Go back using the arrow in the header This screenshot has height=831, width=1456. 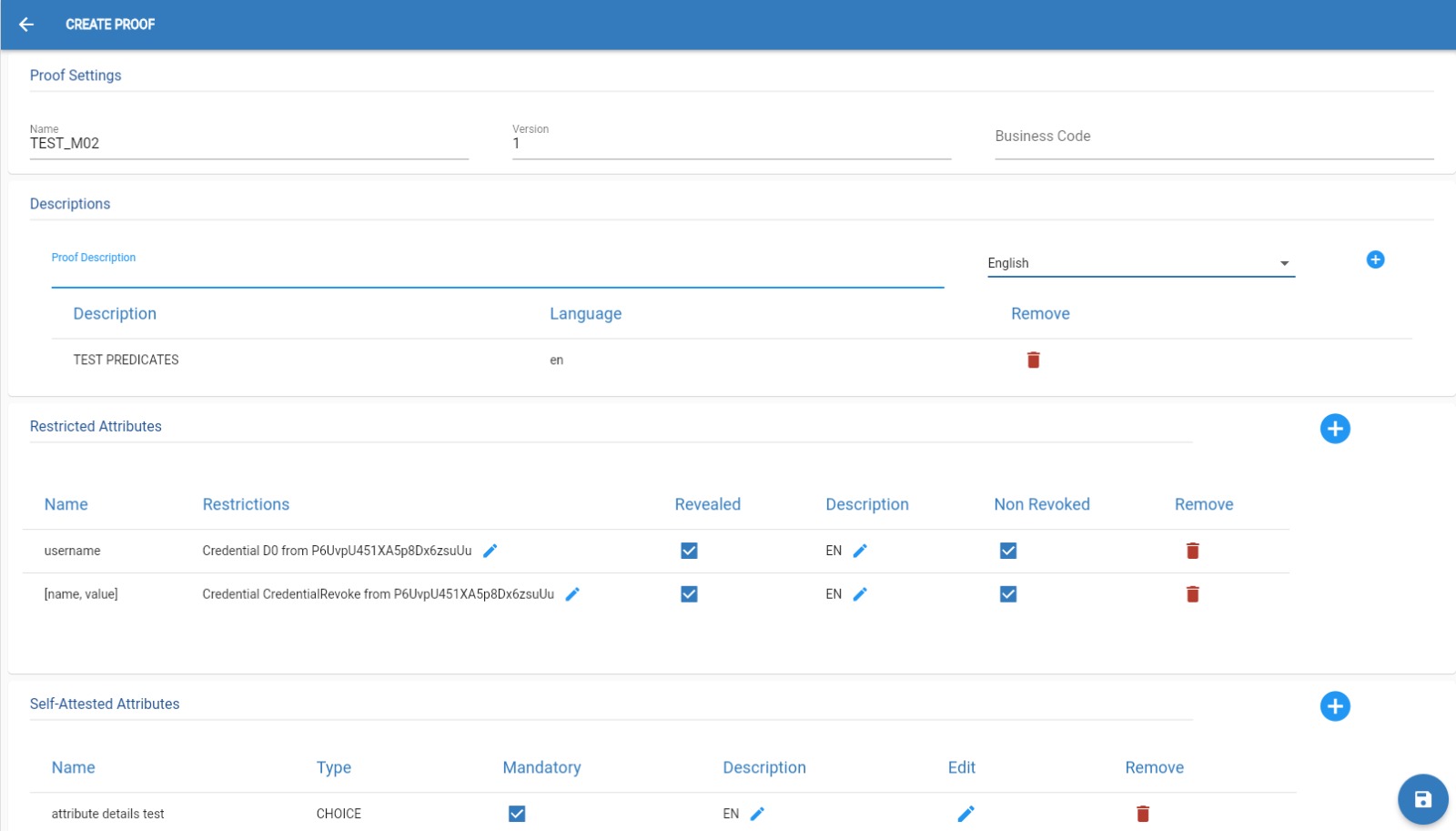click(x=26, y=25)
